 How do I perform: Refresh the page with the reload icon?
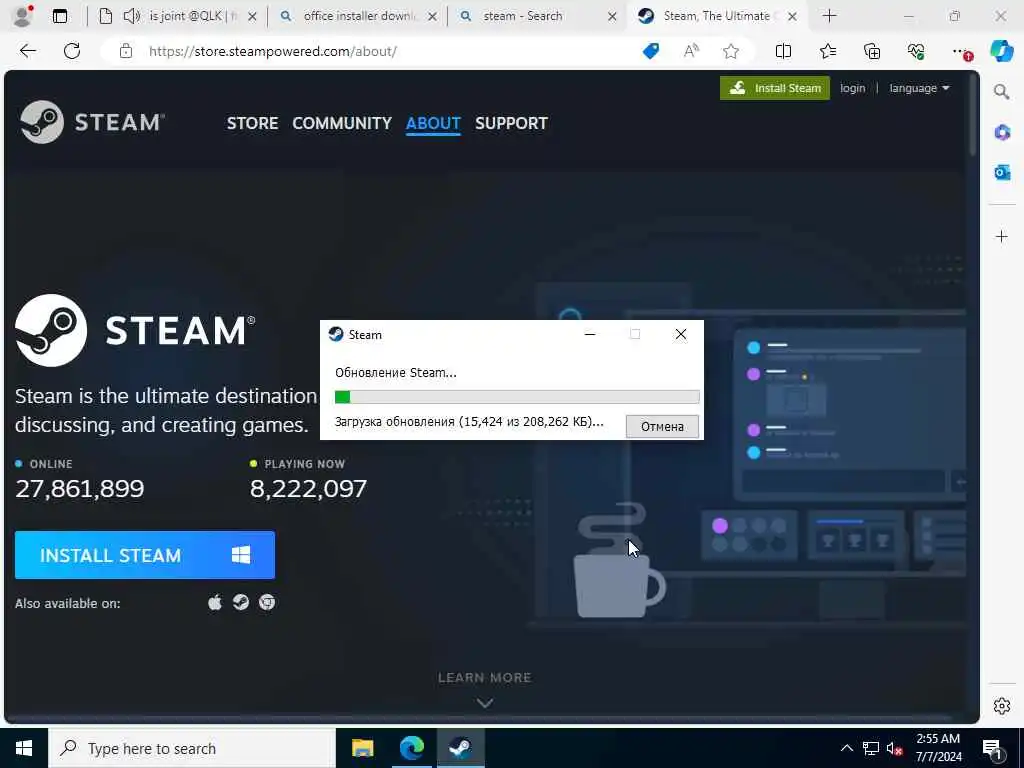coord(72,51)
